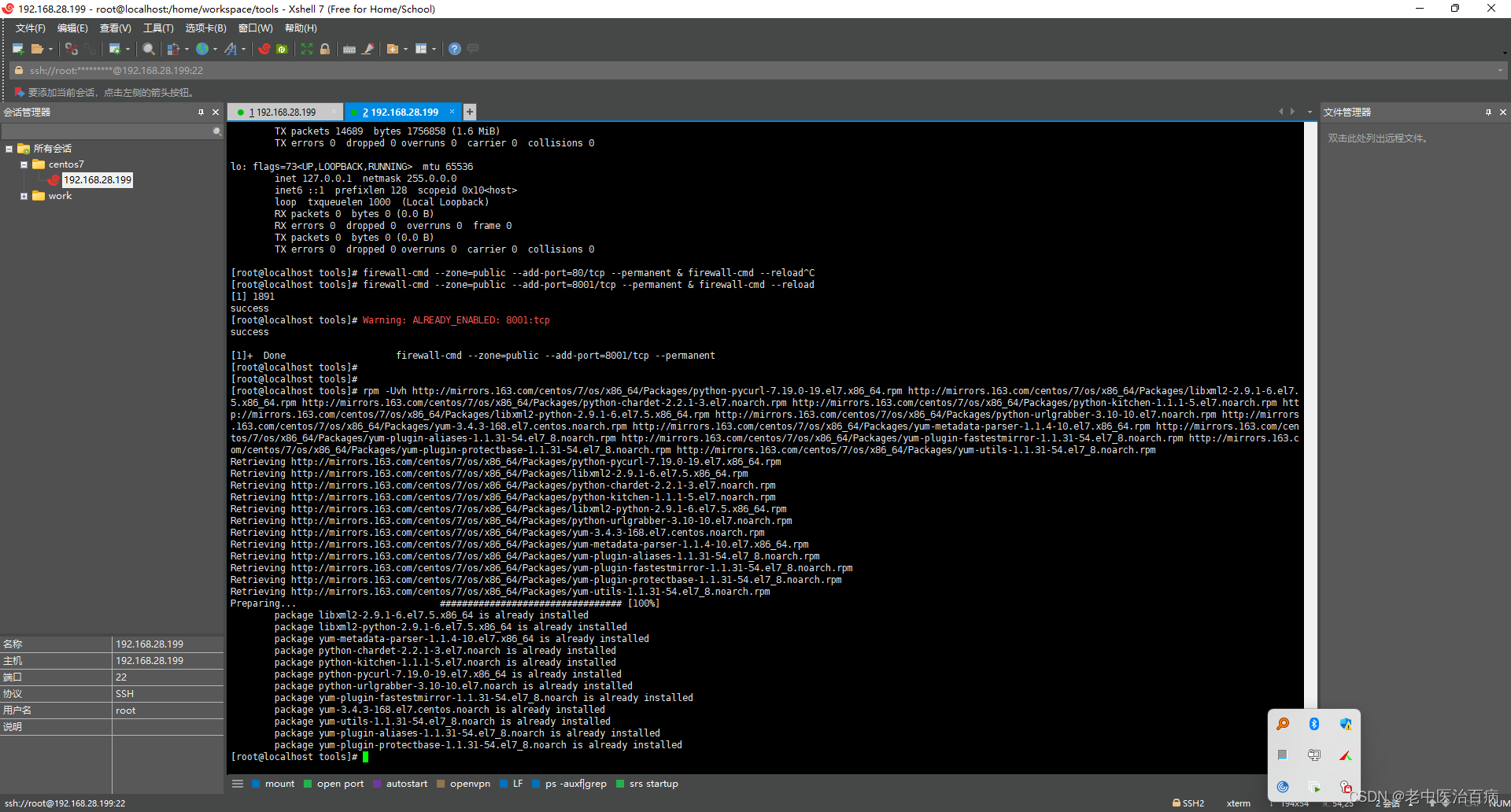Pin the 会话管理器 panel
Image resolution: width=1511 pixels, height=812 pixels.
pos(201,112)
